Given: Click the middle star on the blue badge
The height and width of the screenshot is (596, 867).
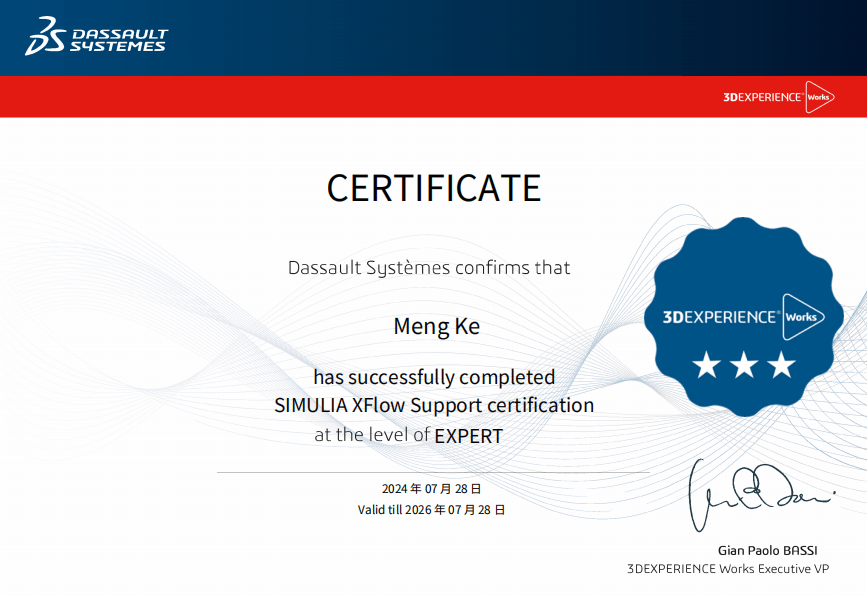Looking at the screenshot, I should pyautogui.click(x=744, y=365).
